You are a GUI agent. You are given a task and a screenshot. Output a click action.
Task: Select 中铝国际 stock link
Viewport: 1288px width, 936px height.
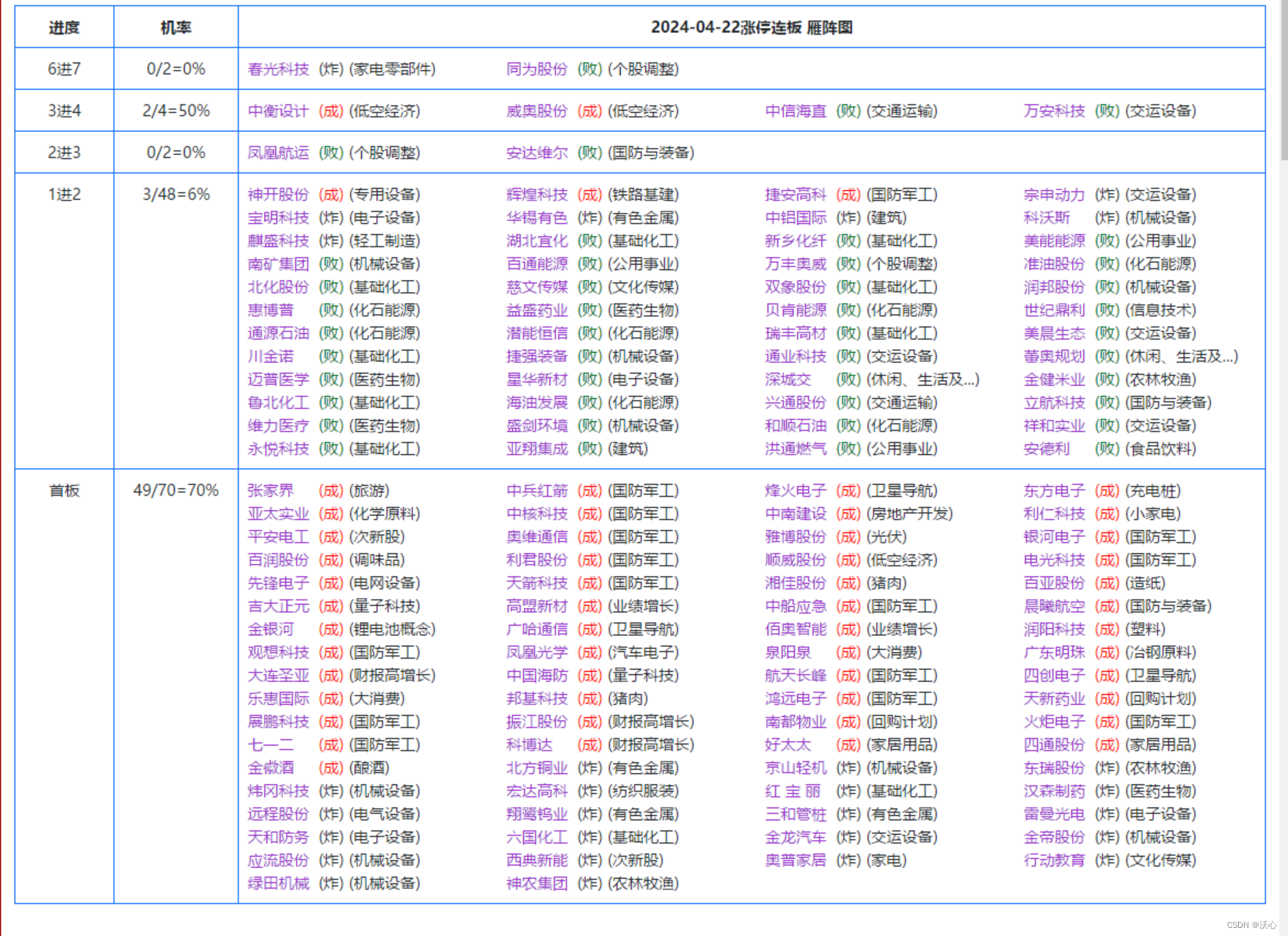coord(796,218)
